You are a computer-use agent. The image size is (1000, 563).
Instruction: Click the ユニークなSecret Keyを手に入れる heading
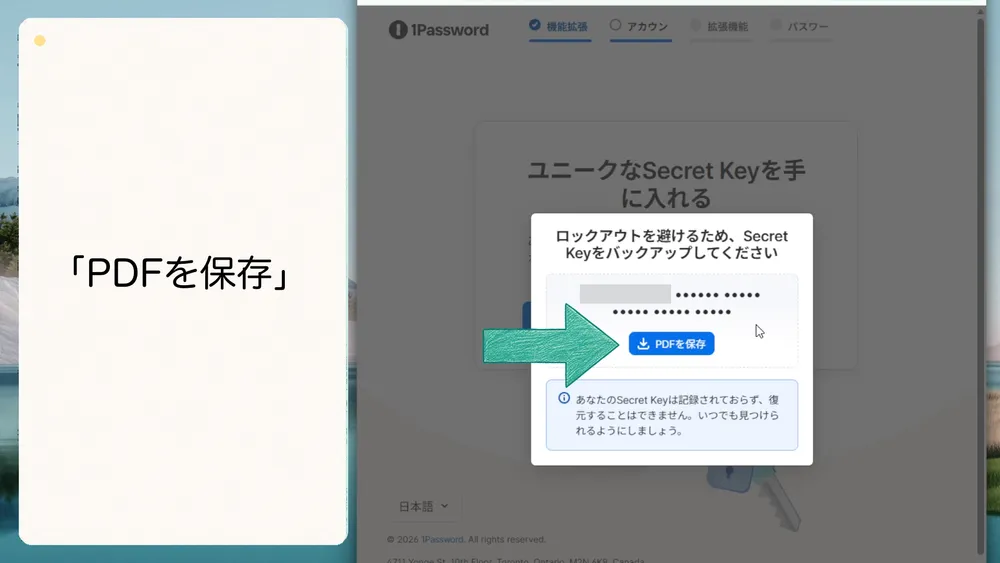click(x=666, y=184)
